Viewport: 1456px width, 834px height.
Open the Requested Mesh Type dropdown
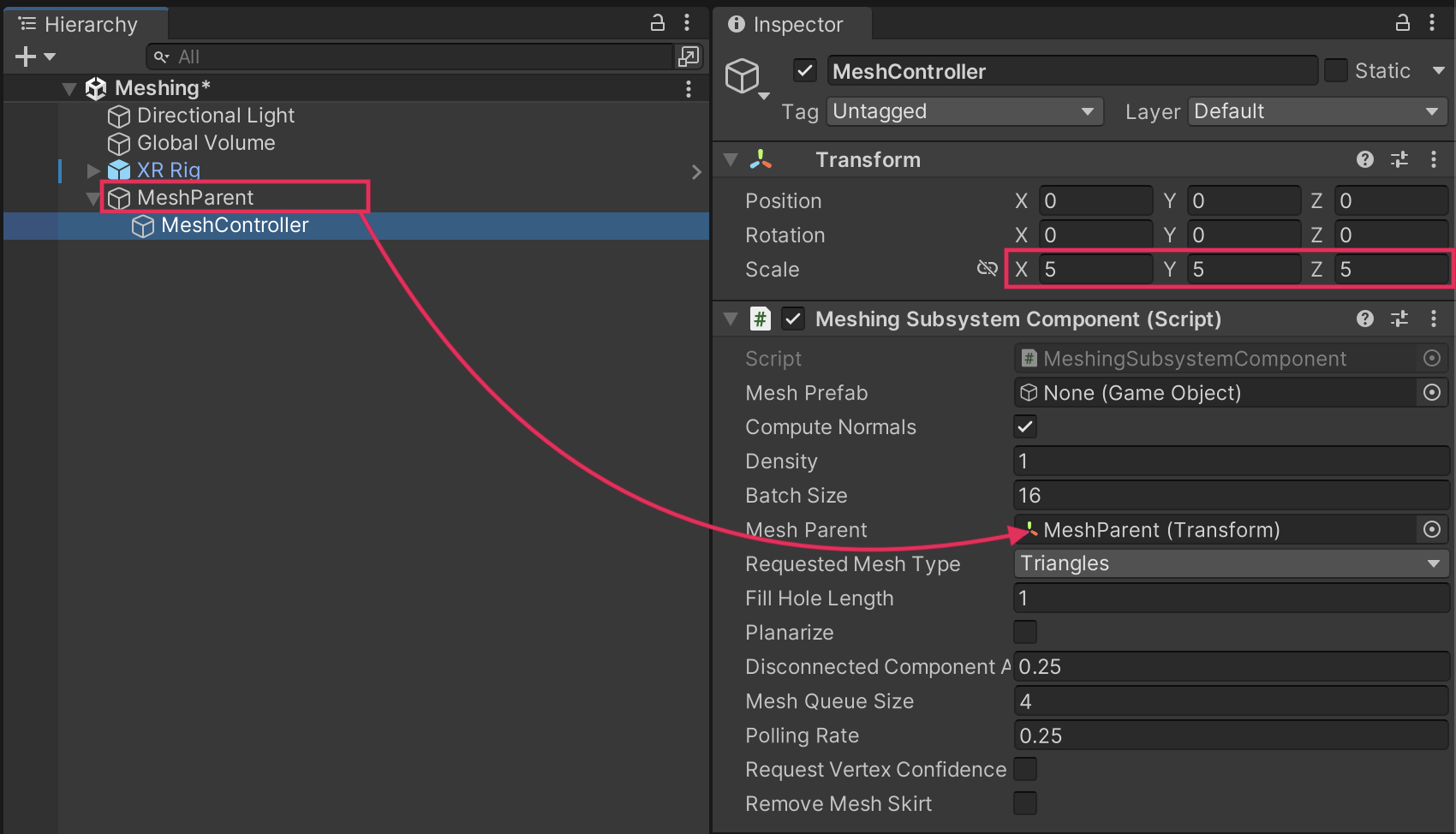click(1230, 563)
